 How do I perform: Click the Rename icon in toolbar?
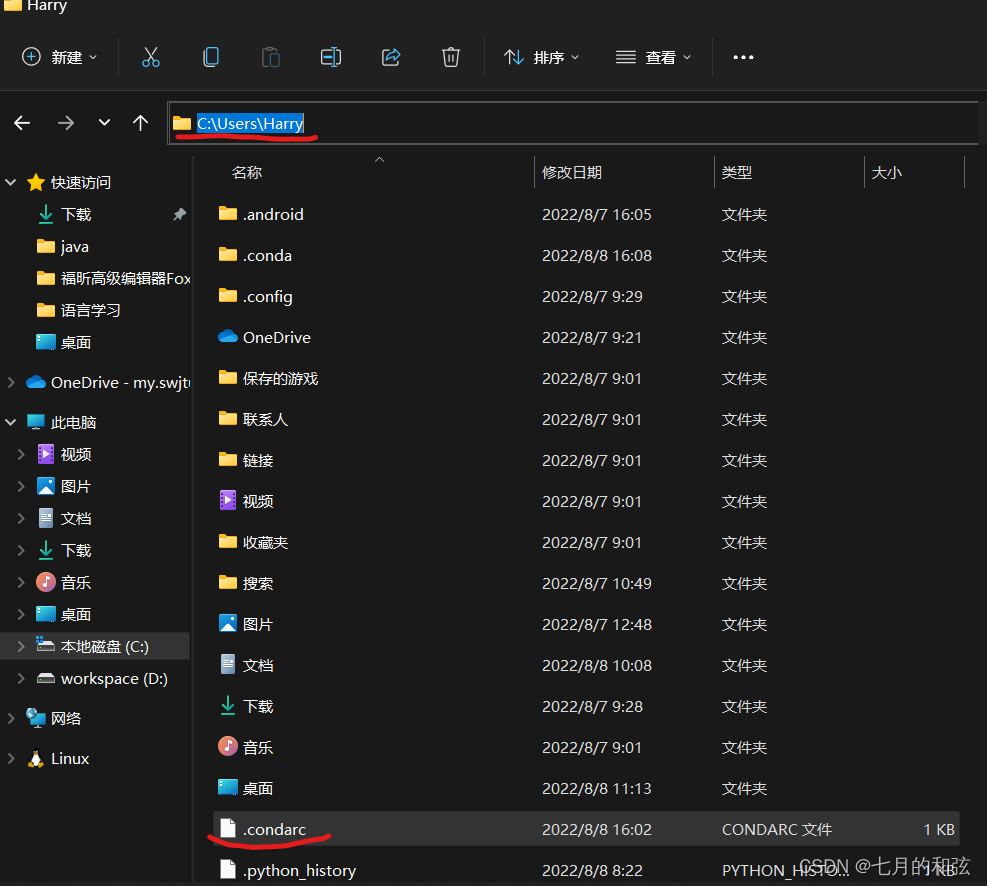tap(331, 57)
